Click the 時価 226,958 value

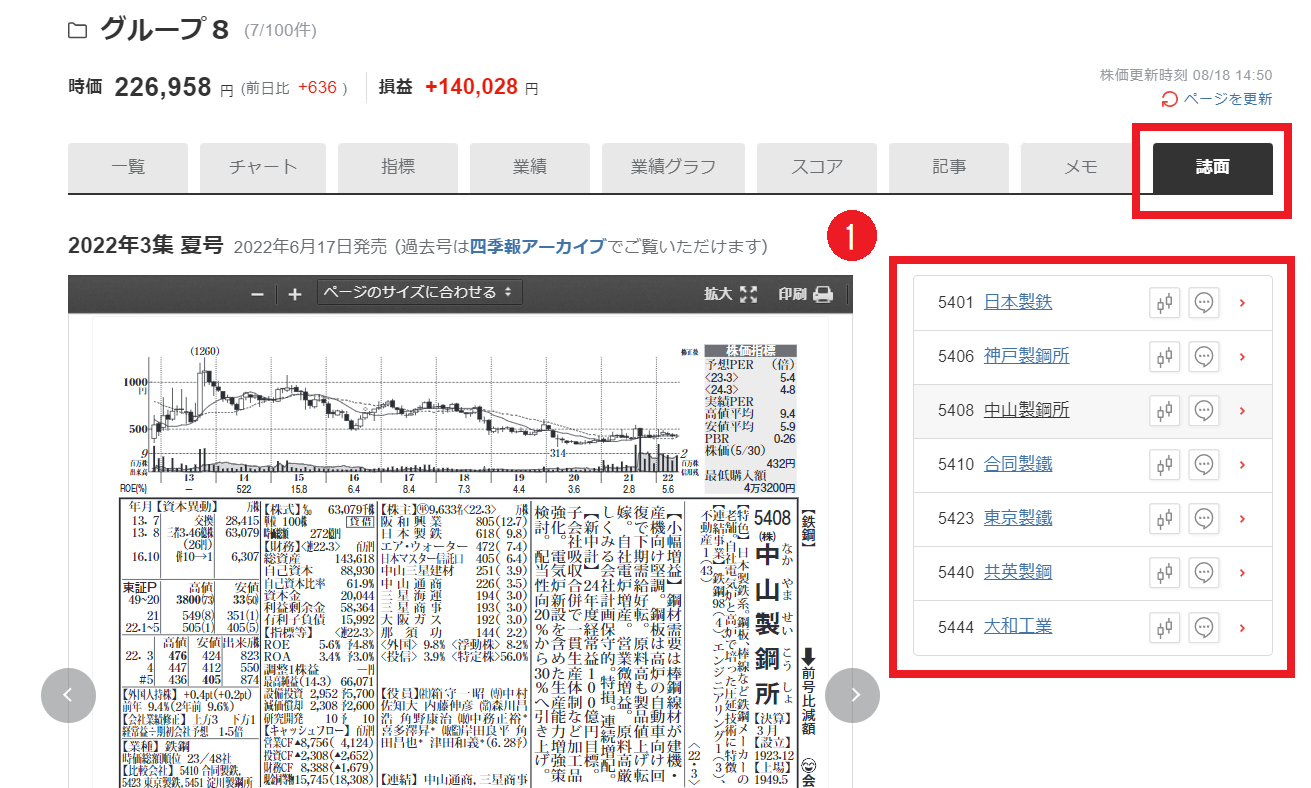point(163,87)
